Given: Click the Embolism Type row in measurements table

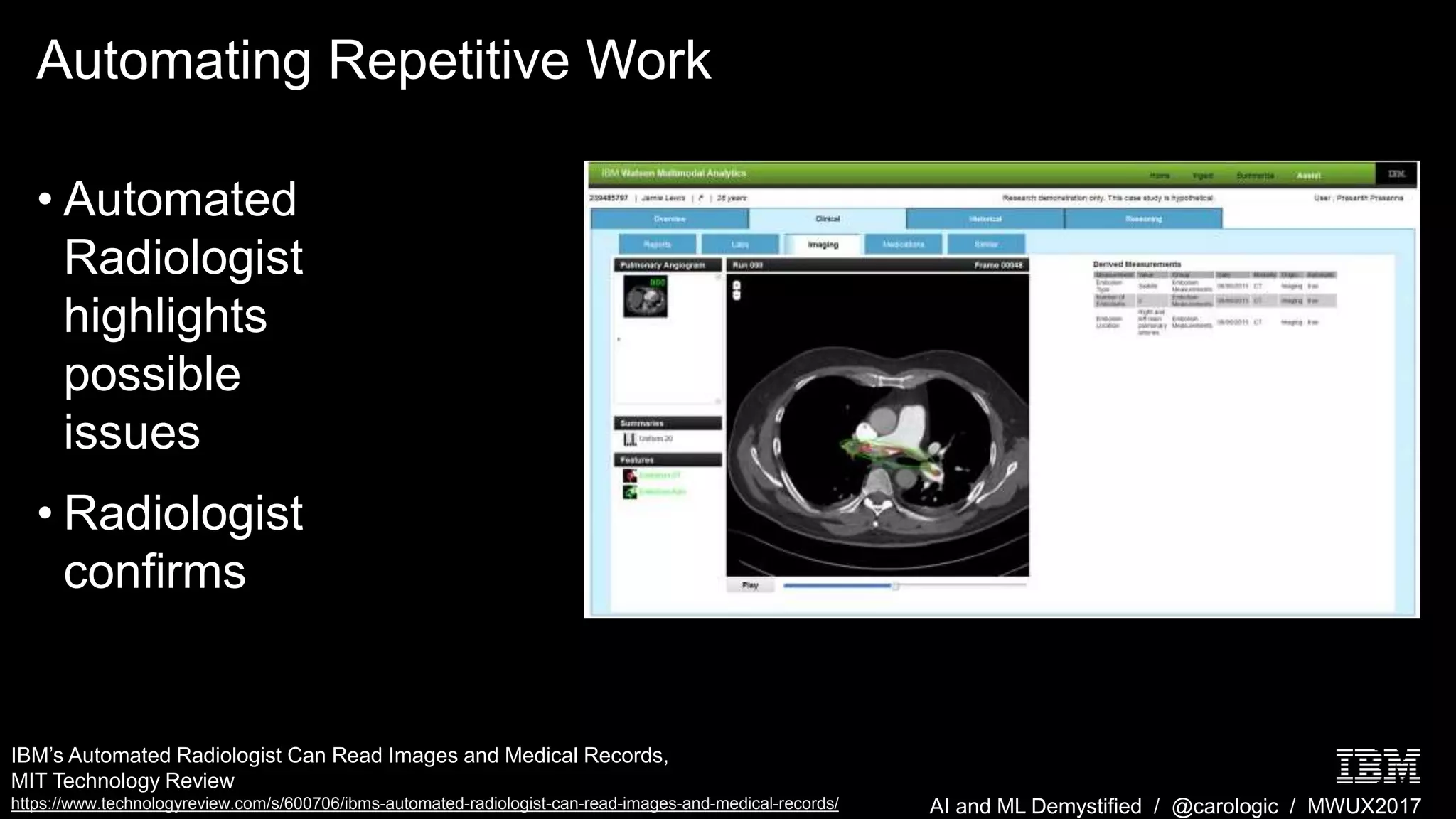Looking at the screenshot, I should pyautogui.click(x=1215, y=286).
